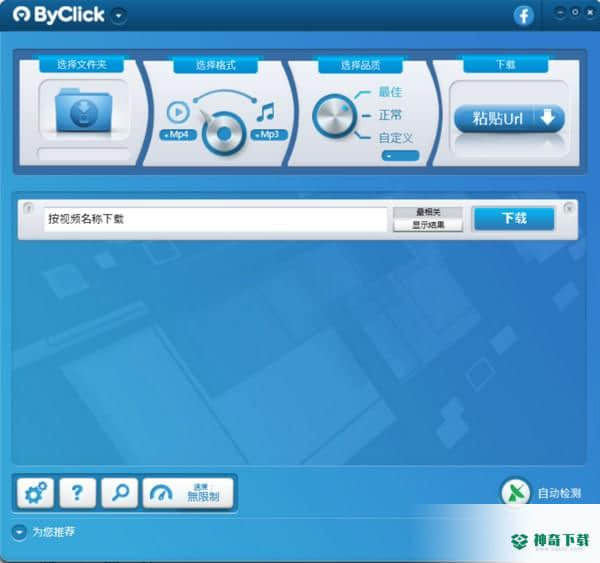
Task: Select the 显示结果 search option
Action: (x=428, y=225)
